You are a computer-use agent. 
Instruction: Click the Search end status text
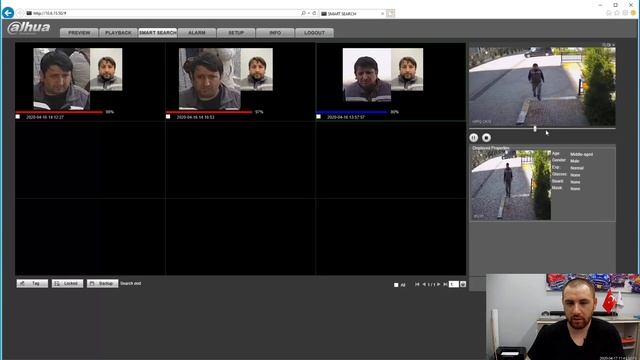[131, 283]
